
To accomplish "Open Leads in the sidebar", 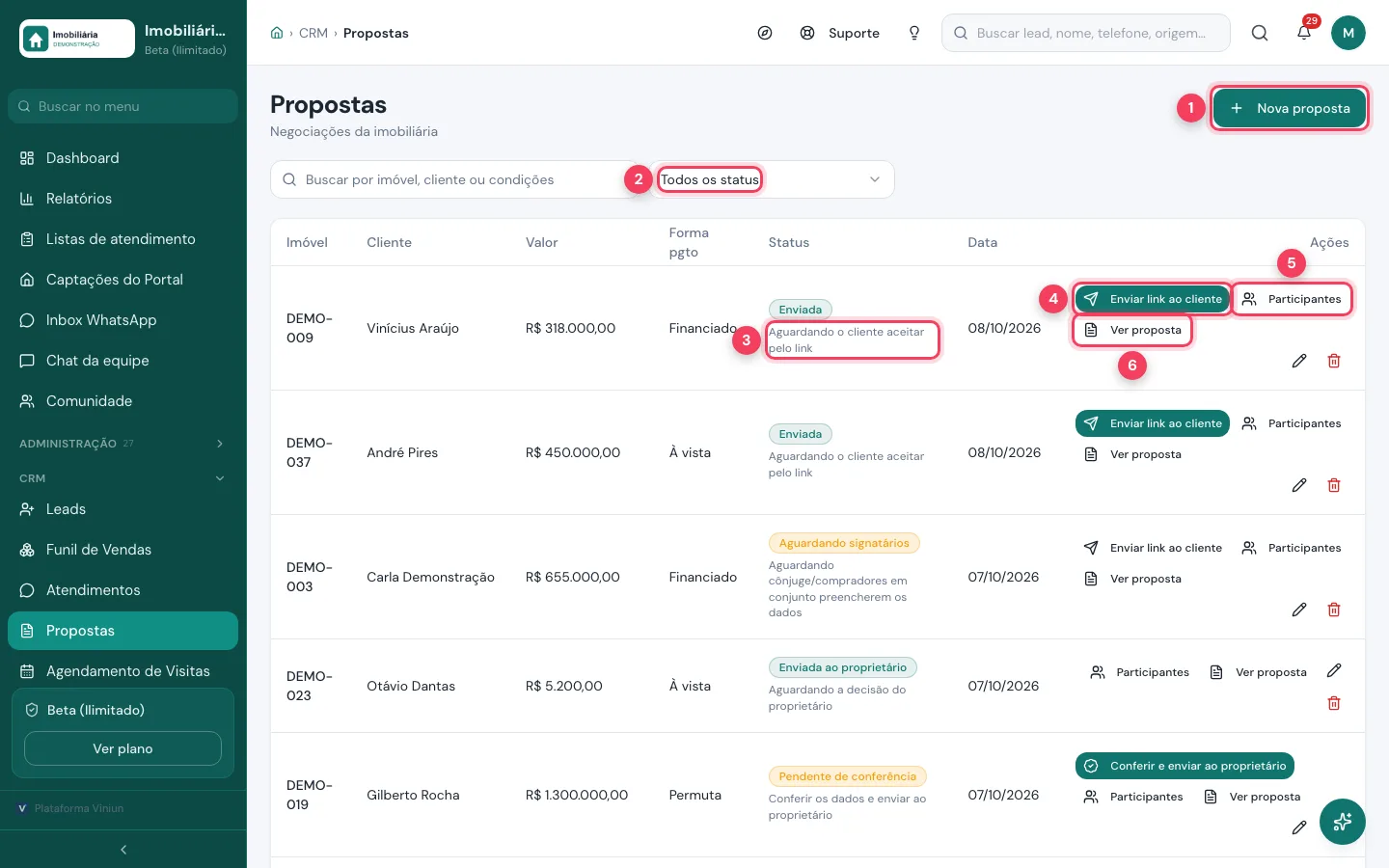I will [x=123, y=509].
